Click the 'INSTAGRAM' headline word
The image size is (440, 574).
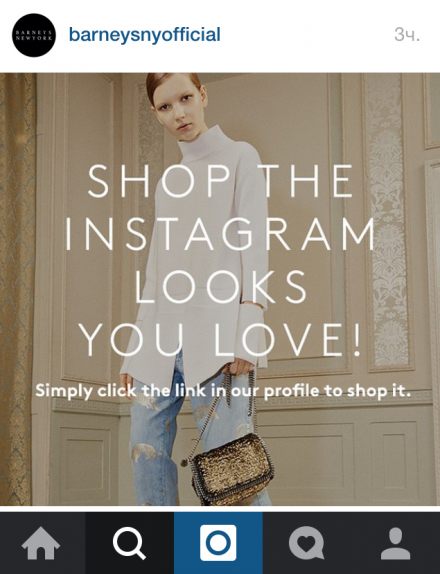click(220, 234)
